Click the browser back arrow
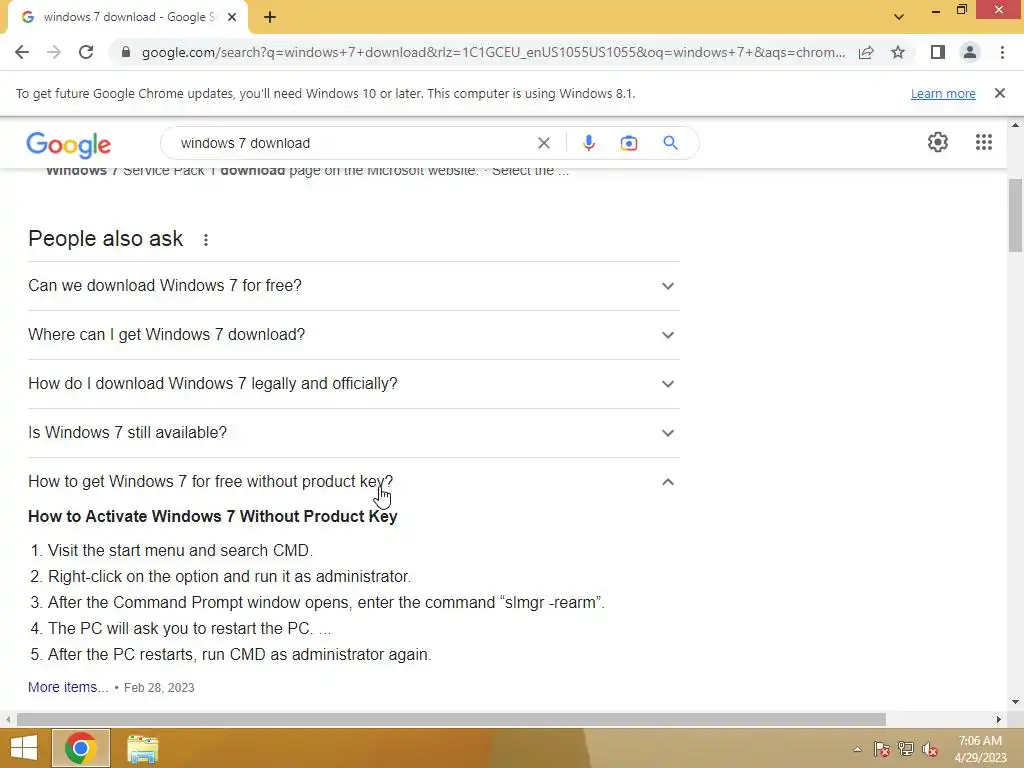The height and width of the screenshot is (768, 1024). 22,52
